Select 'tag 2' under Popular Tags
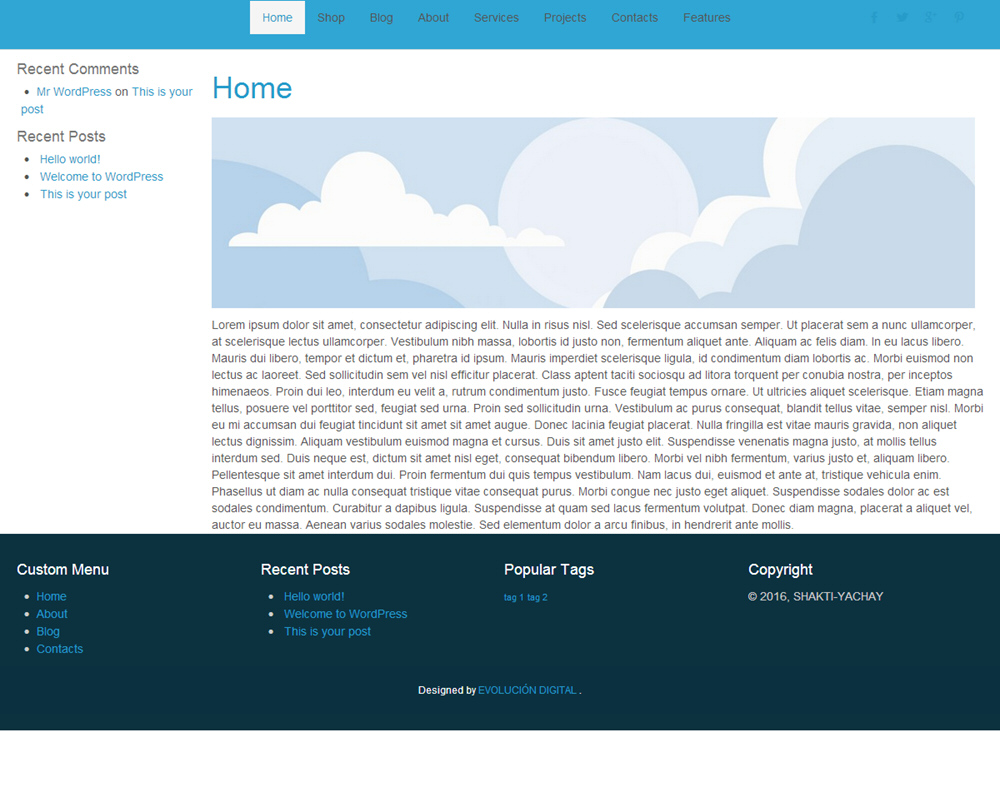 pyautogui.click(x=537, y=598)
